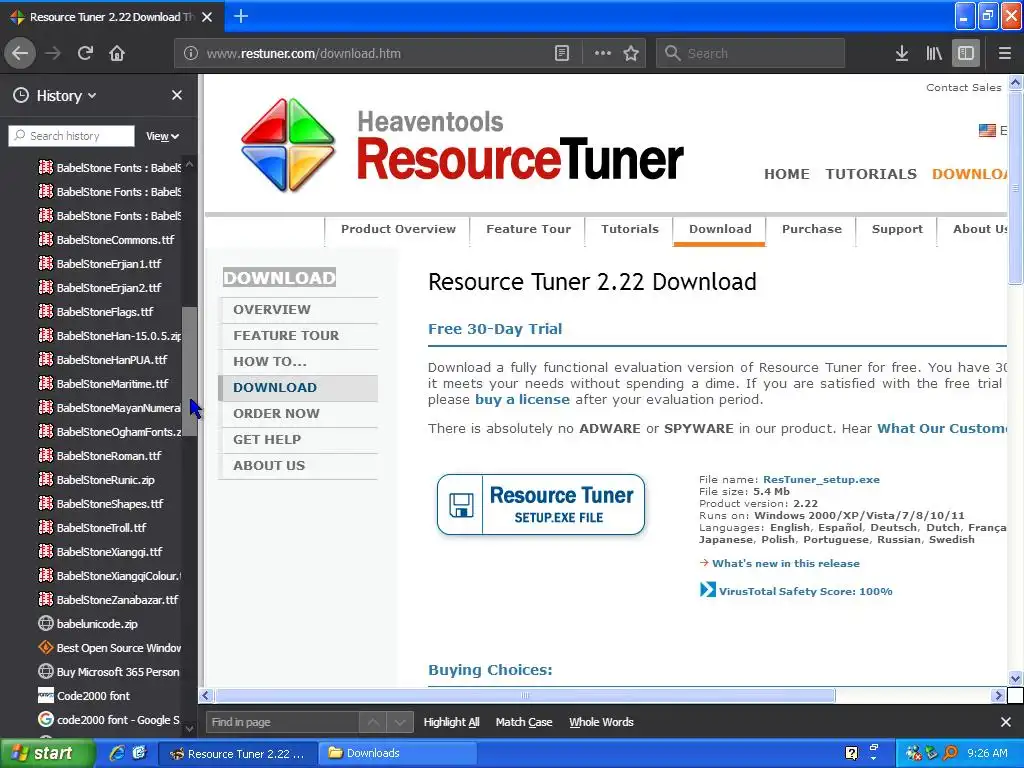Close the Resource Tuner 2.22 Download tab

[x=207, y=17]
